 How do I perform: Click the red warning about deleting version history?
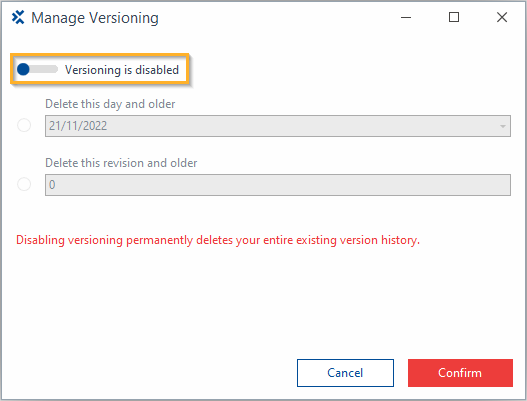pyautogui.click(x=218, y=240)
